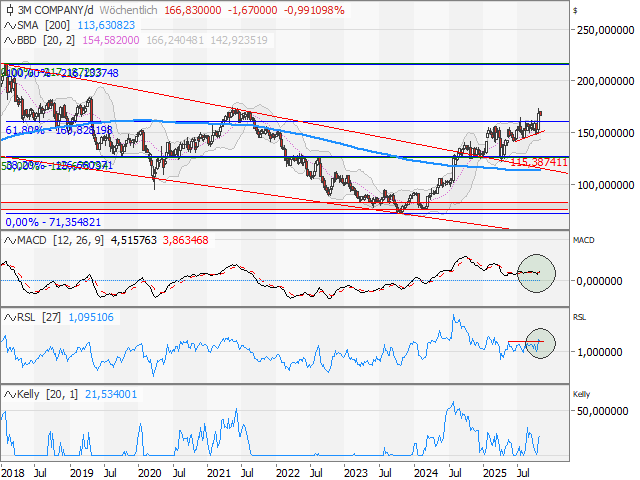Click the dollar currency symbol on the axis
Image resolution: width=640 pixels, height=480 pixels.
pos(575,11)
